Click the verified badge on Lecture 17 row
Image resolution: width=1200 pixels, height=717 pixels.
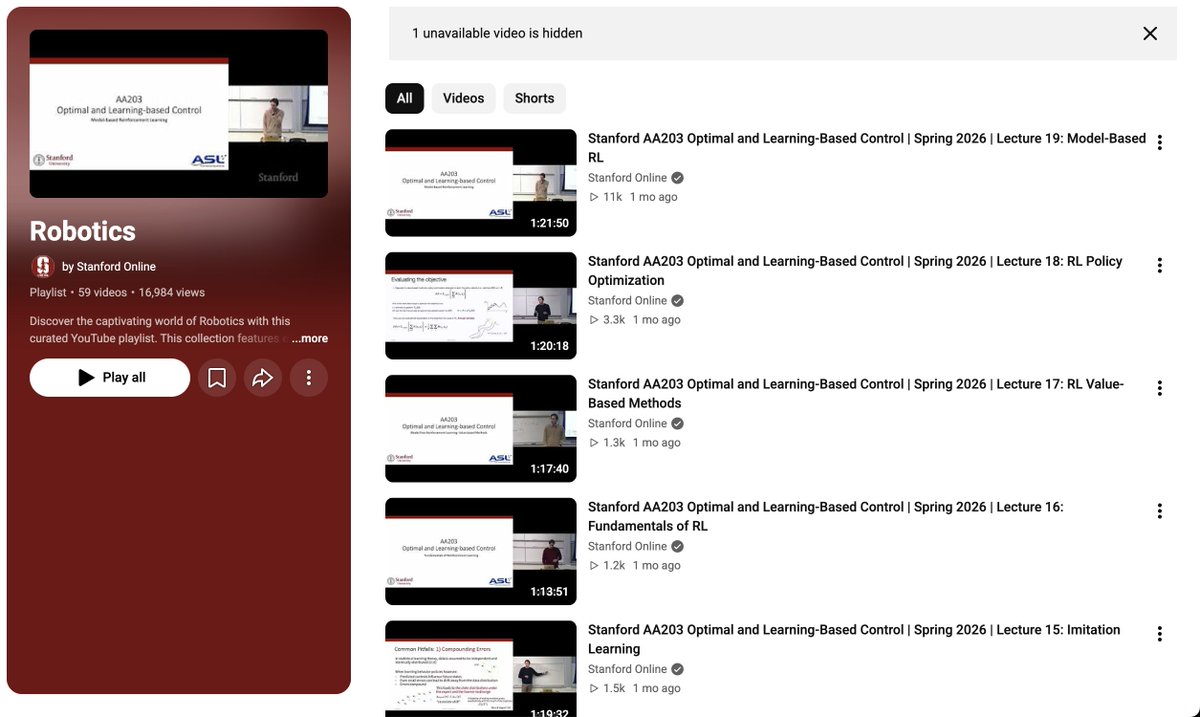[677, 424]
